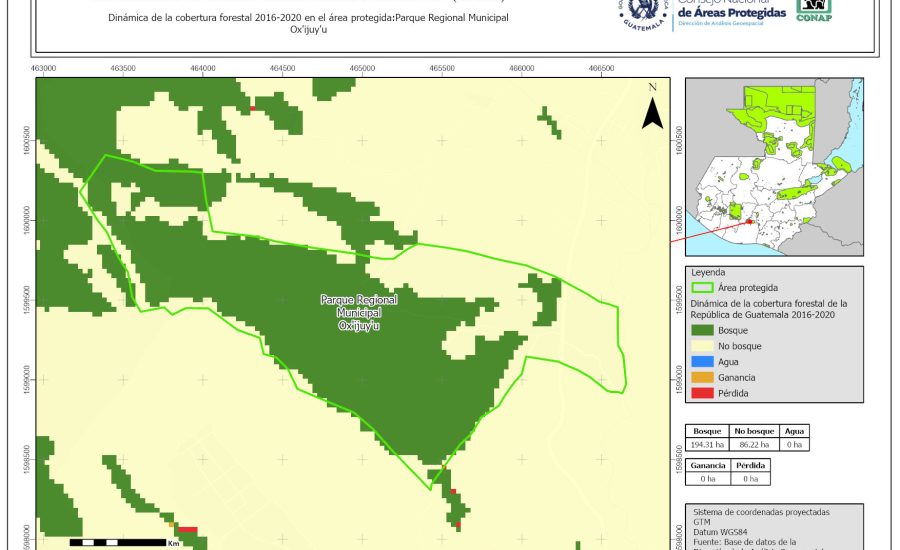
Task: Click the Sistema de coordenadas proyectadas text
Action: tap(760, 512)
